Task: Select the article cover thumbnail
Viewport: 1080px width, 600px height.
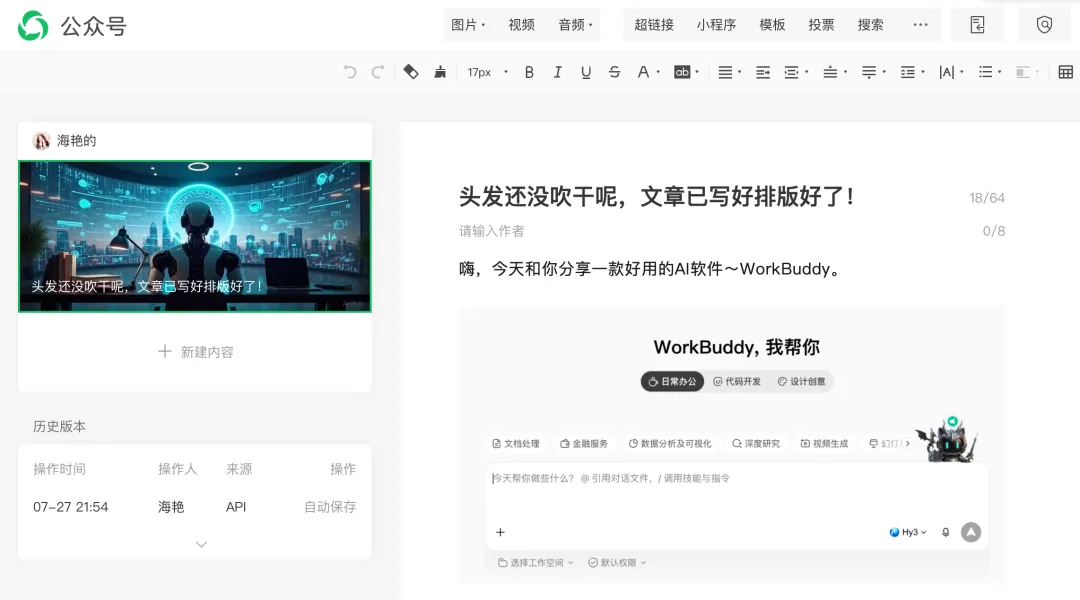Action: pos(195,236)
